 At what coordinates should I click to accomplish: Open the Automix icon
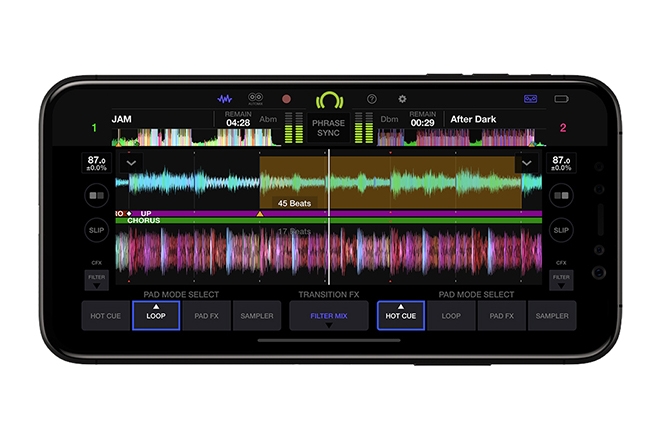pyautogui.click(x=255, y=99)
